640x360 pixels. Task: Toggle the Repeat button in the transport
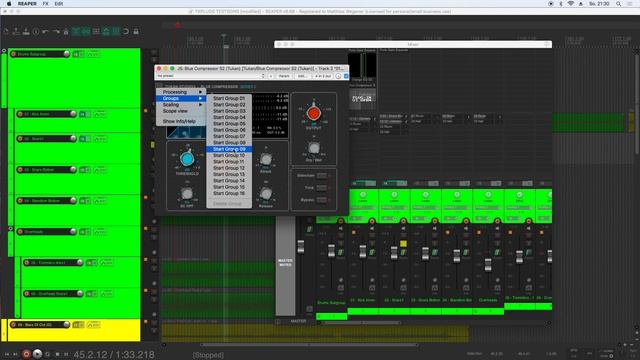click(48, 354)
